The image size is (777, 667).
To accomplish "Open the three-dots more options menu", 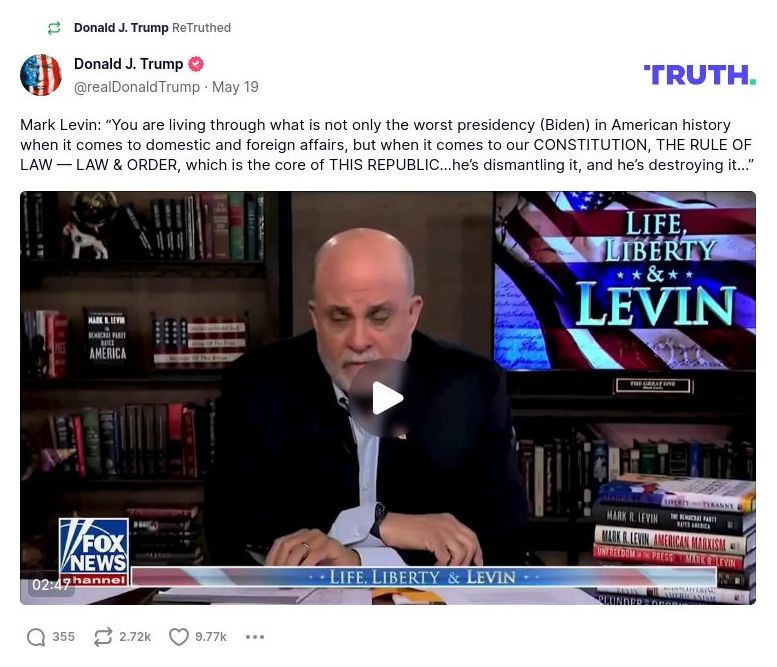I will [x=255, y=637].
